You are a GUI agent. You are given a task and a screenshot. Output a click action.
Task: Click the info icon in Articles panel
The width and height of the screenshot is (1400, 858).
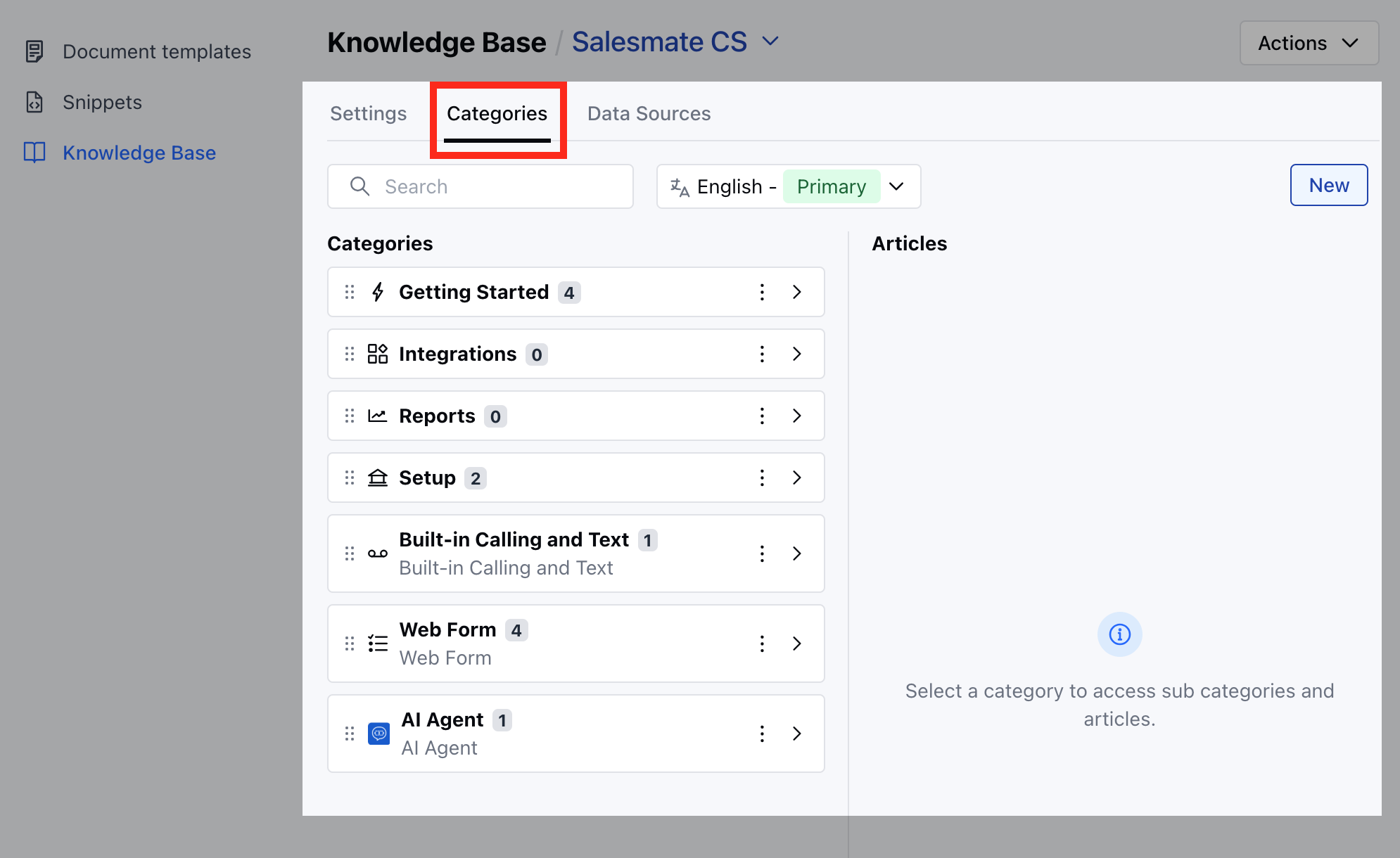pyautogui.click(x=1119, y=634)
